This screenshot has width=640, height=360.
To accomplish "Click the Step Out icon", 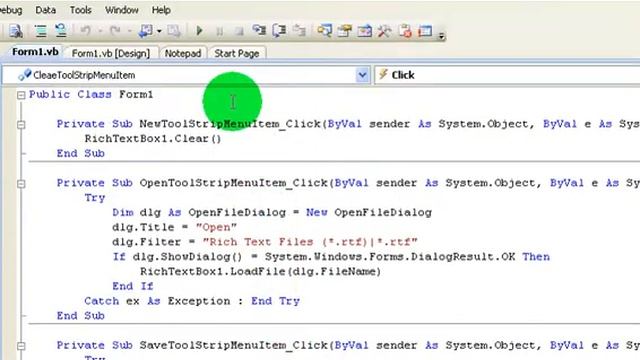I will click(x=299, y=31).
